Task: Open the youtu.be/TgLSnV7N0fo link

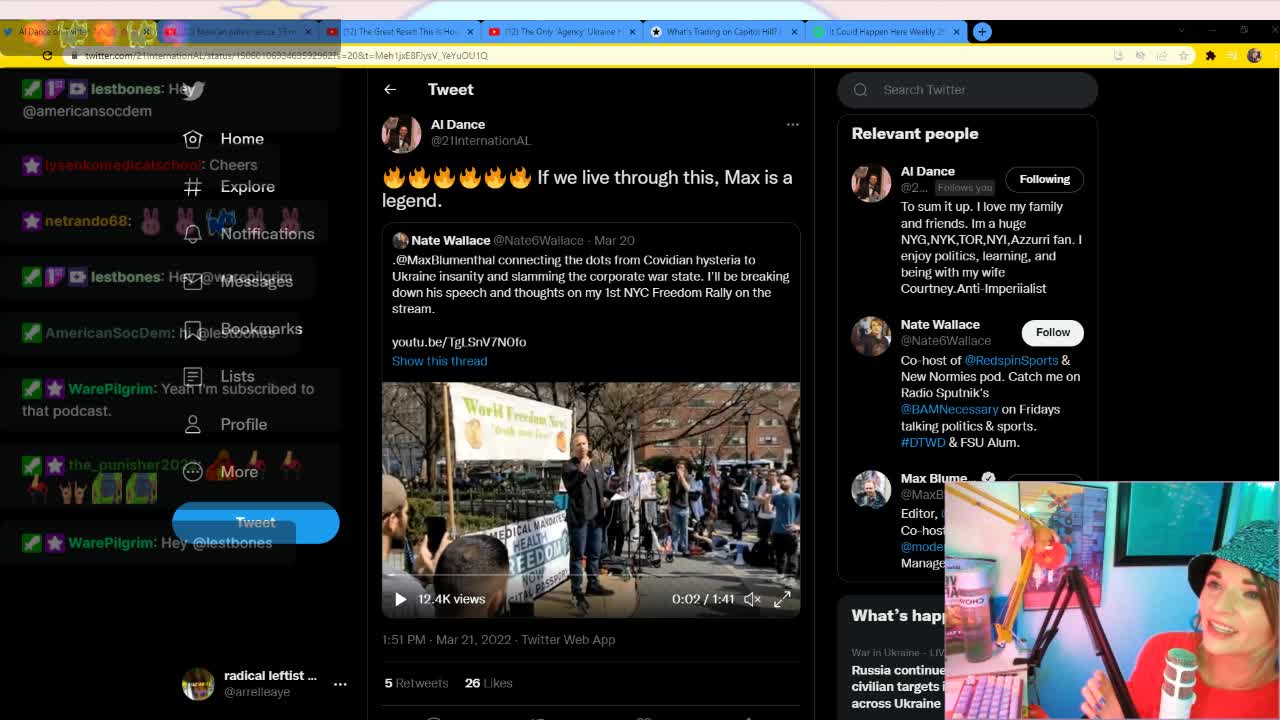Action: 459,342
